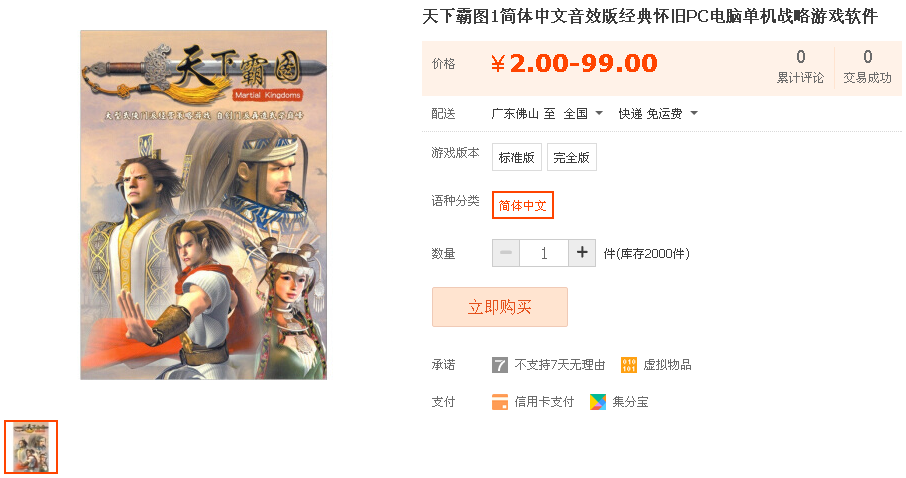Click the 不支持7天无理由 promise link
Image resolution: width=906 pixels, height=478 pixels.
560,365
